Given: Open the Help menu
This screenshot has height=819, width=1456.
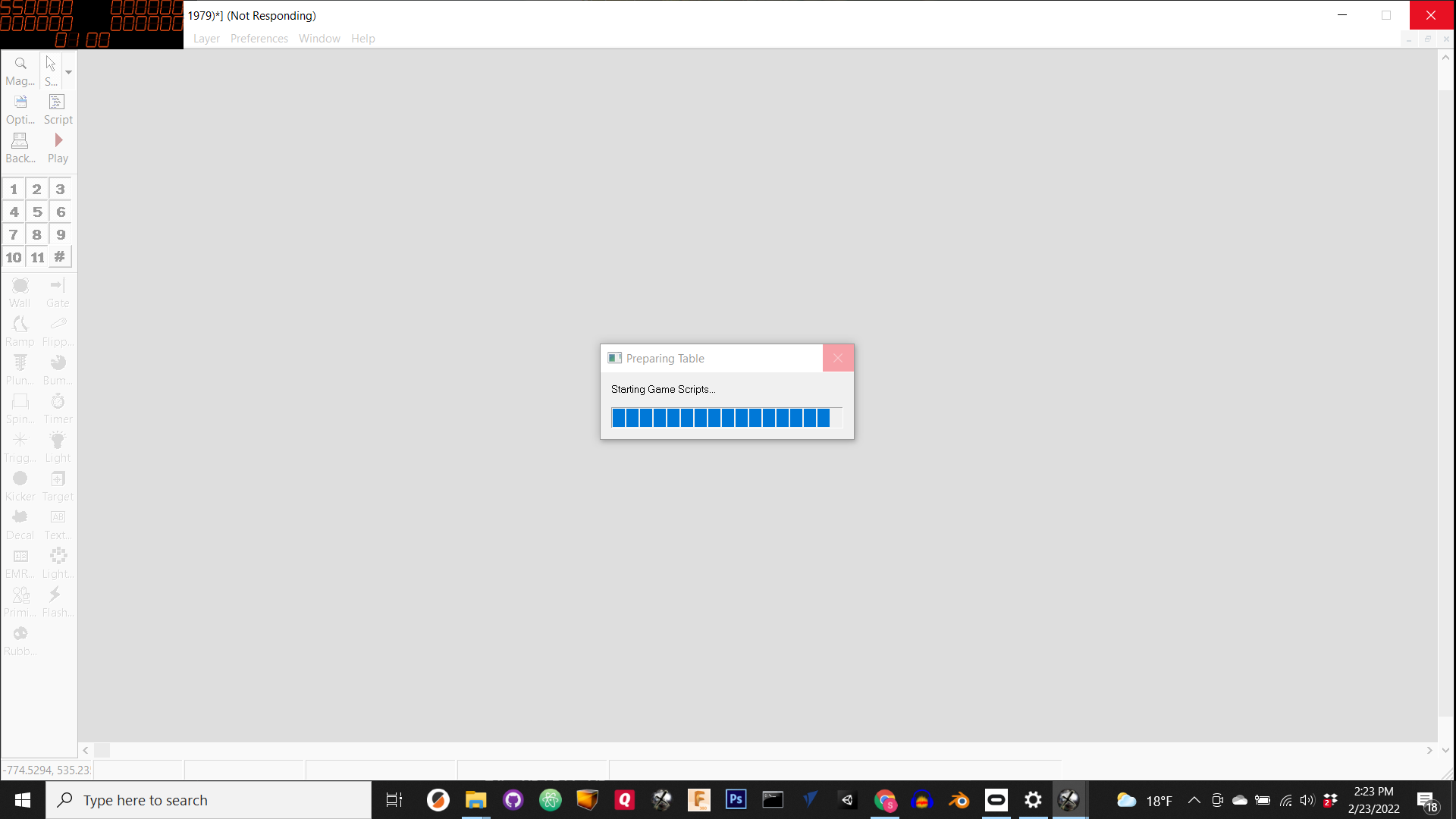Looking at the screenshot, I should pos(362,39).
